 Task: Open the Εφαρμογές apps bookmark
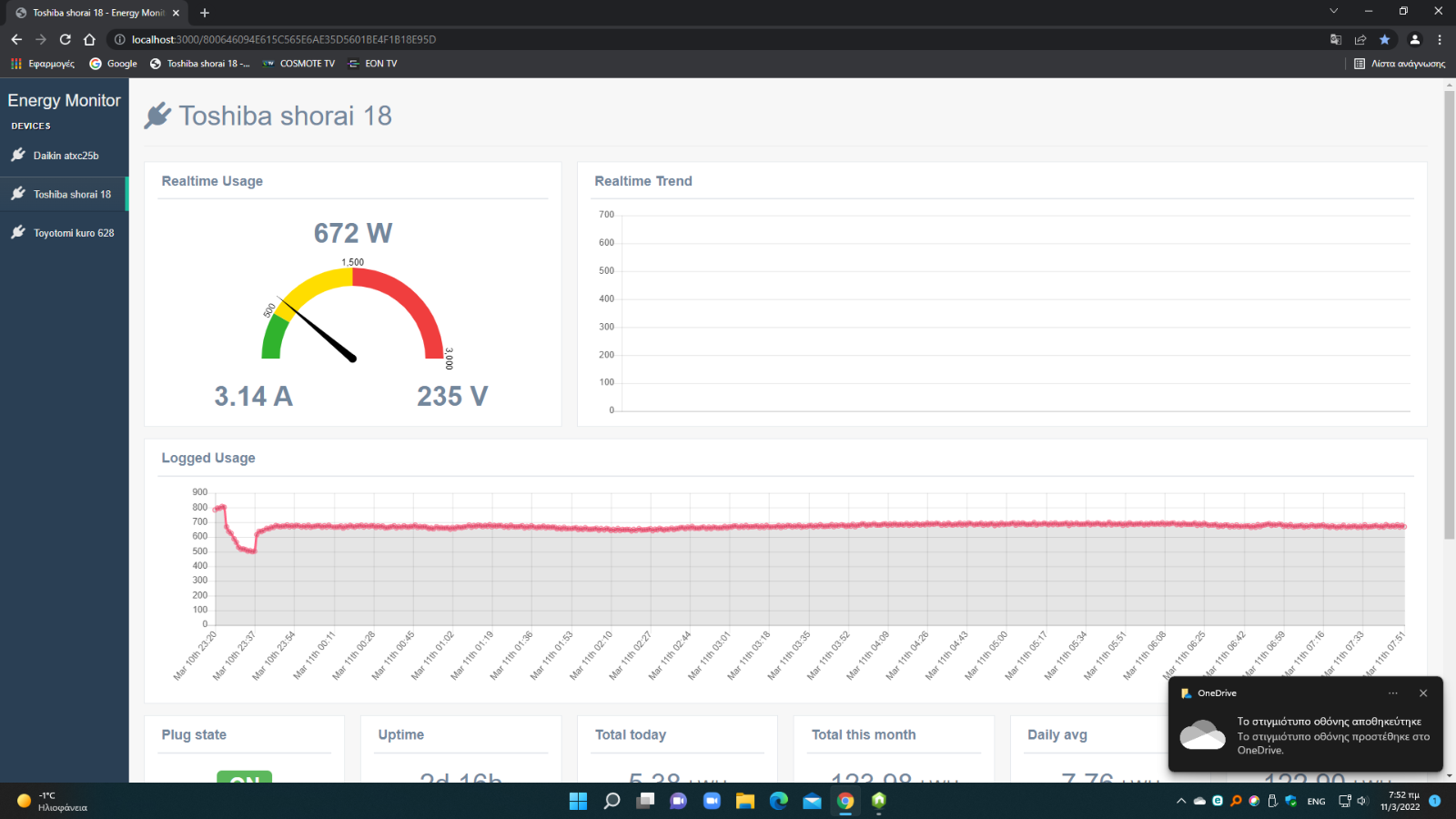tap(43, 64)
